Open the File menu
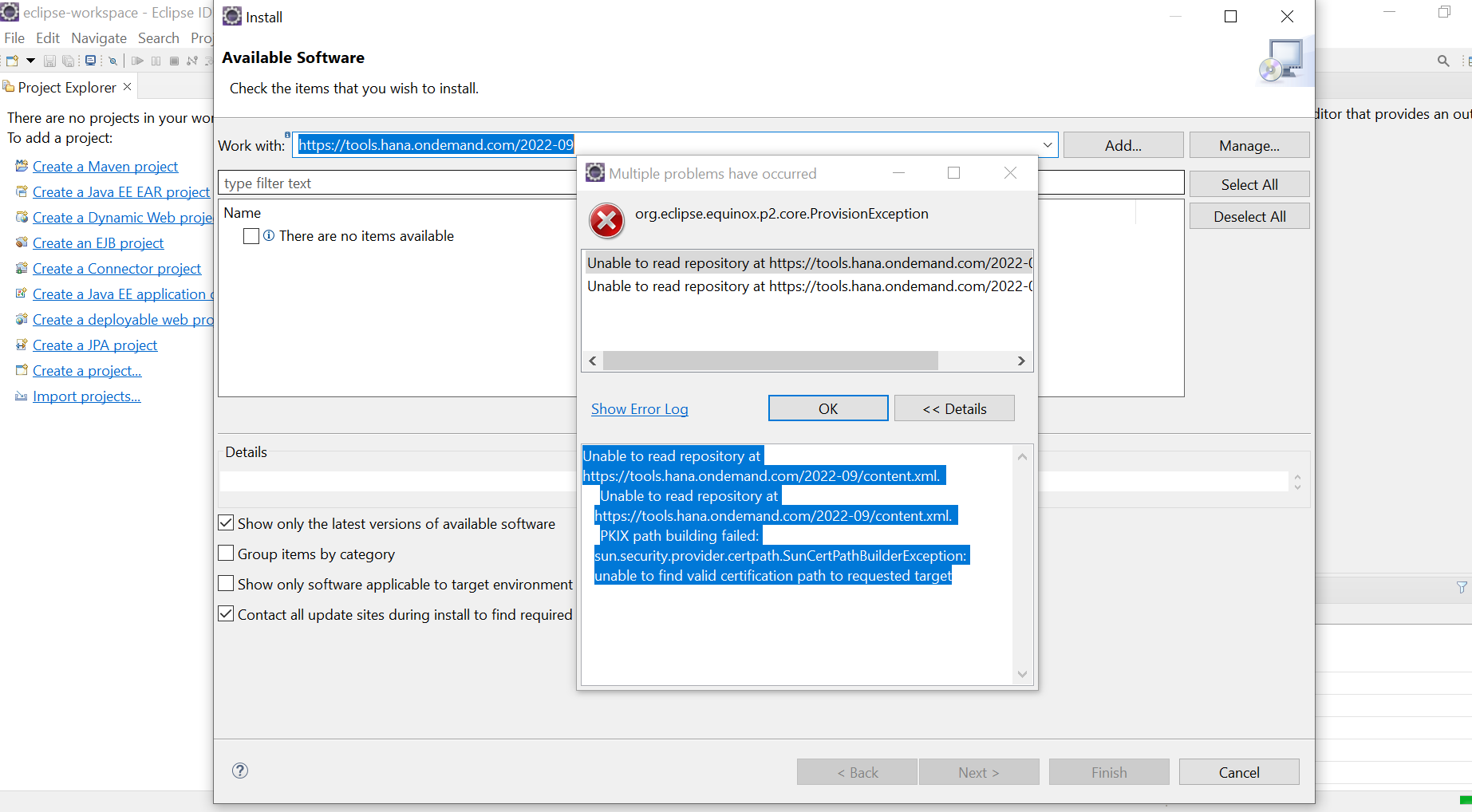 14,37
